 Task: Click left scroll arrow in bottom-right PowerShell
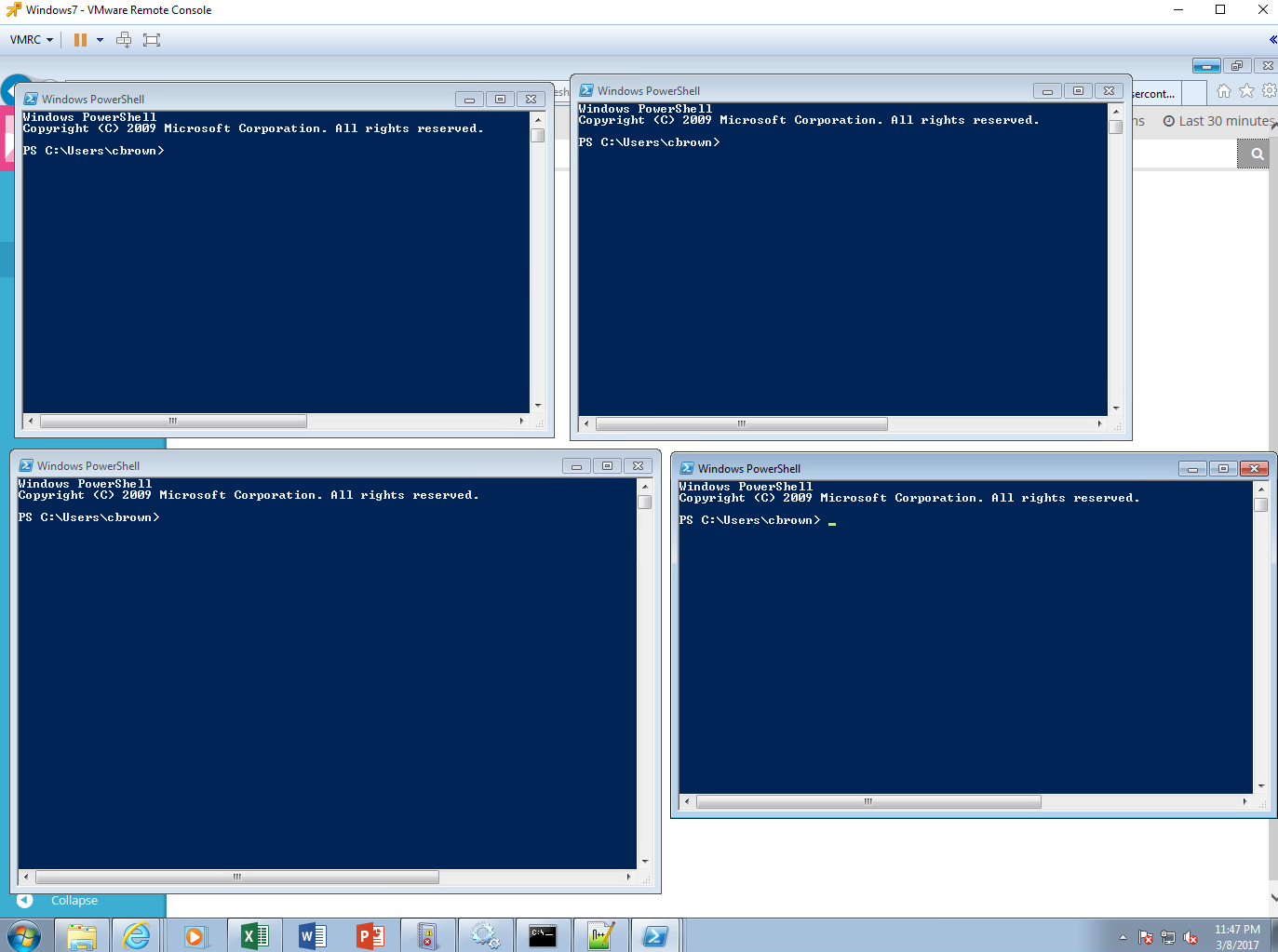[687, 801]
